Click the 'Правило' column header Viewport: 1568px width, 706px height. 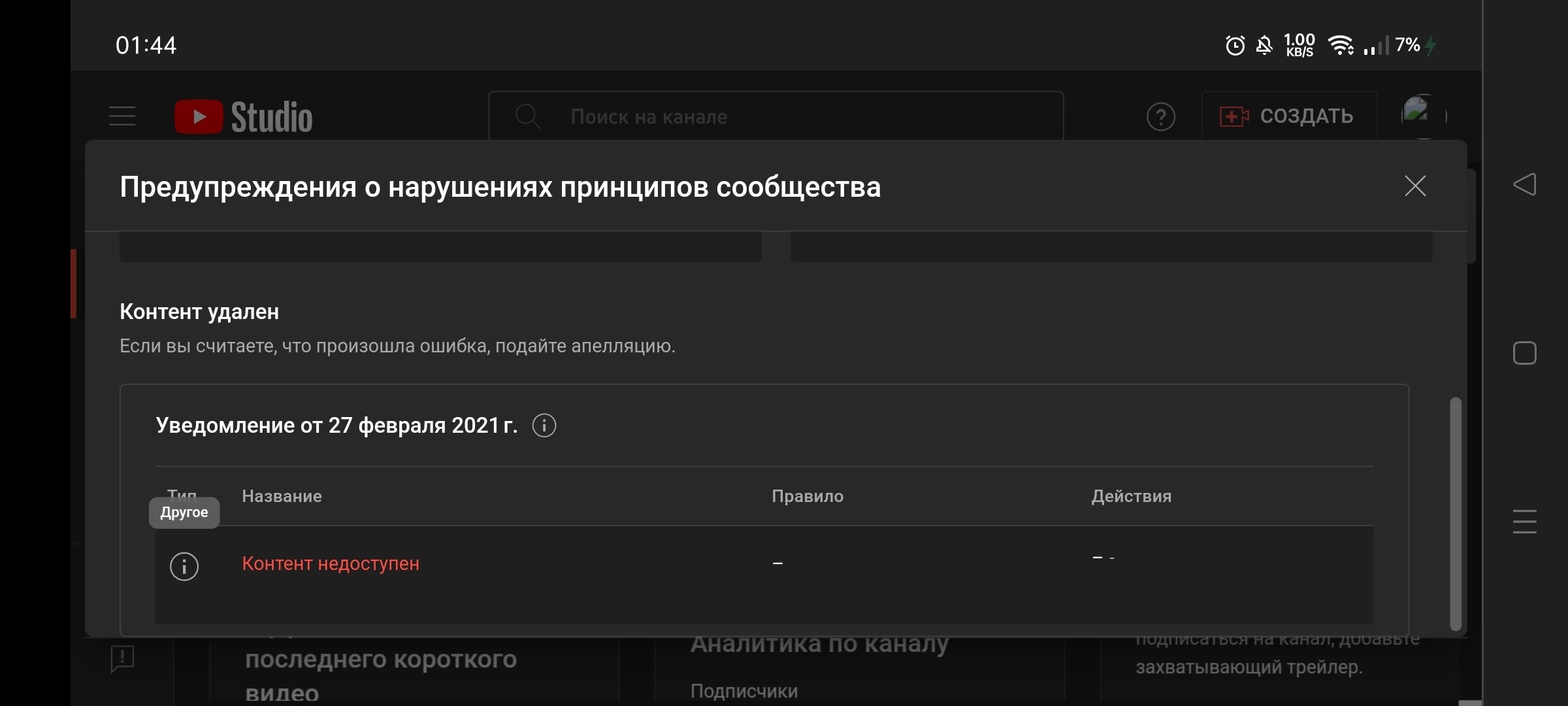[808, 496]
